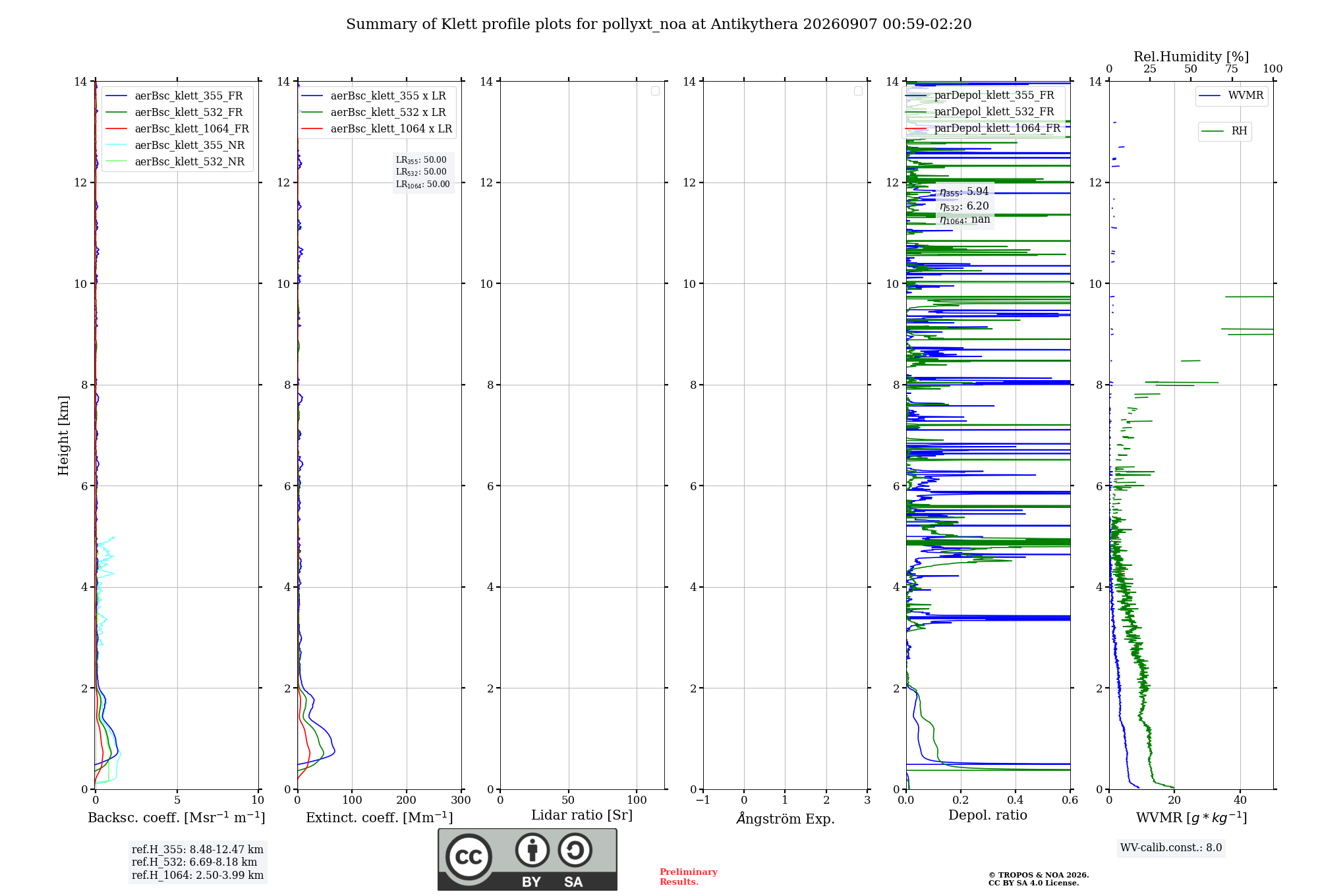1318x896 pixels.
Task: Click the BY attribution person icon
Action: [532, 850]
